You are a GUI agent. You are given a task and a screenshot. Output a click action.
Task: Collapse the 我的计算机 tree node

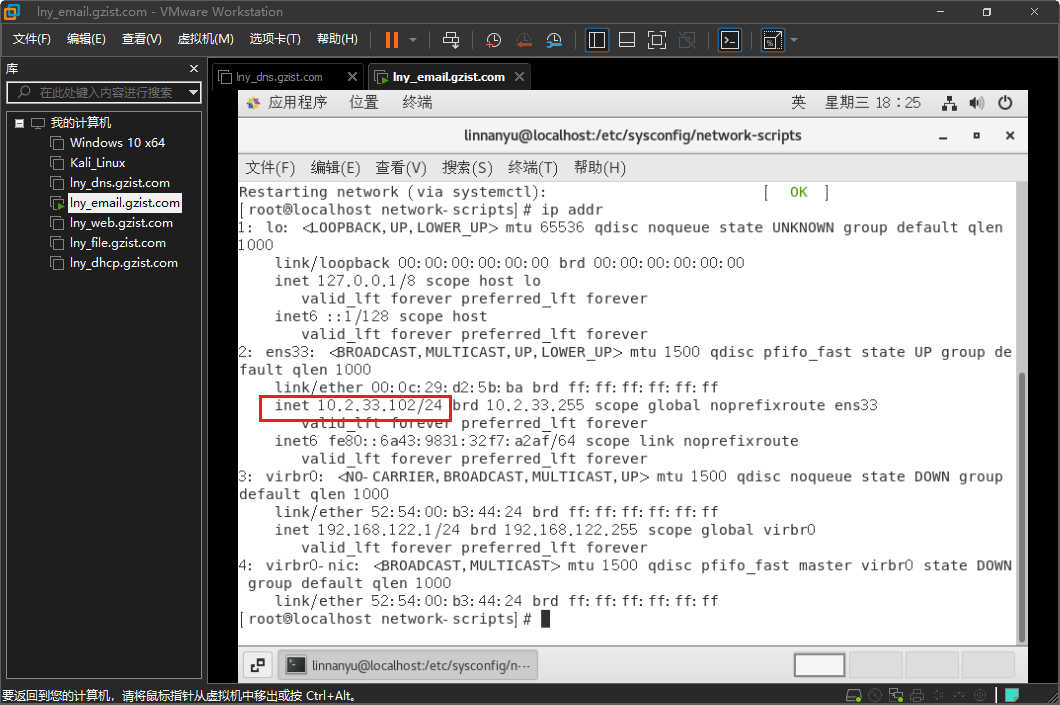point(20,123)
